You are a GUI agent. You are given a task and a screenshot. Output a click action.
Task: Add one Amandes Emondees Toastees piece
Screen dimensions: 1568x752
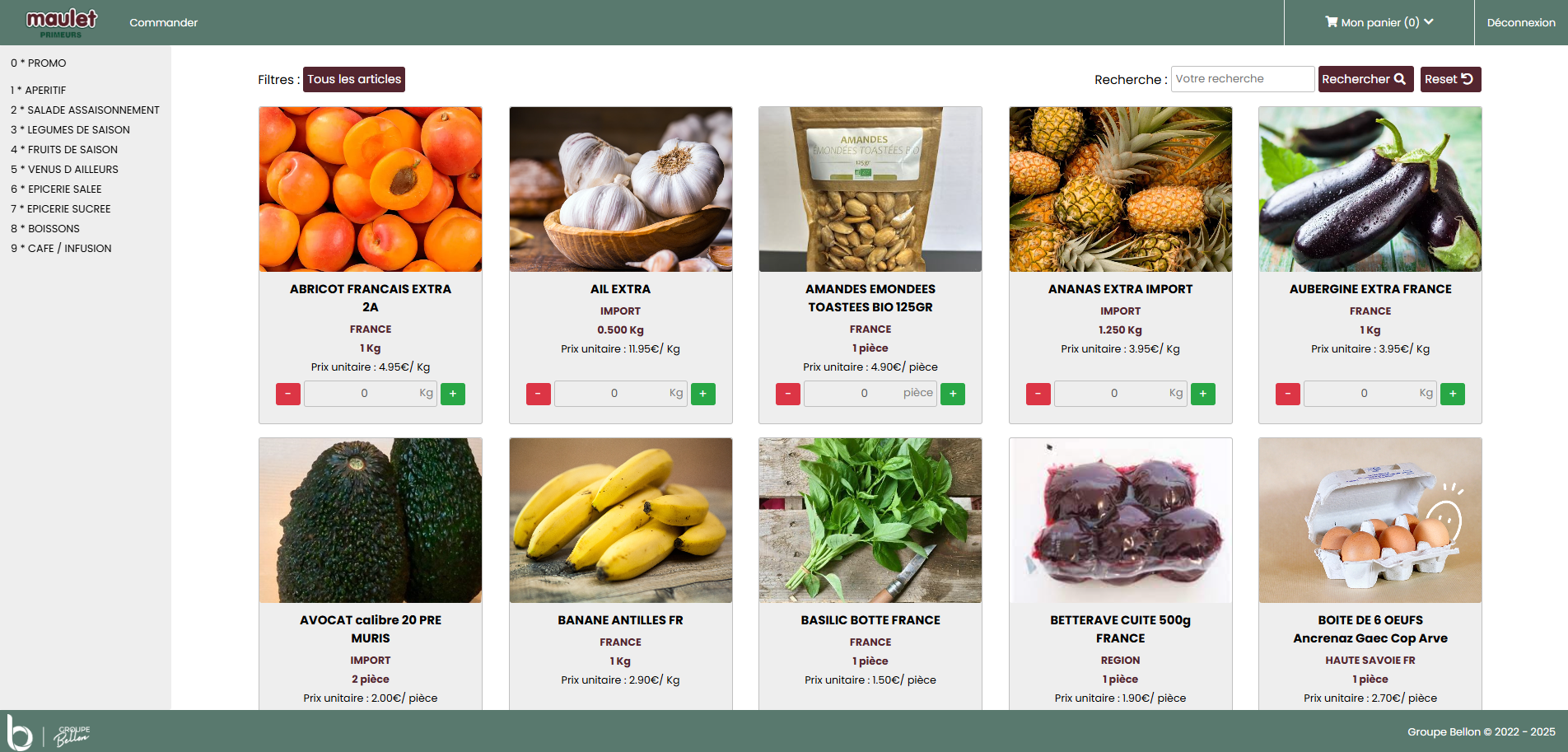(953, 394)
